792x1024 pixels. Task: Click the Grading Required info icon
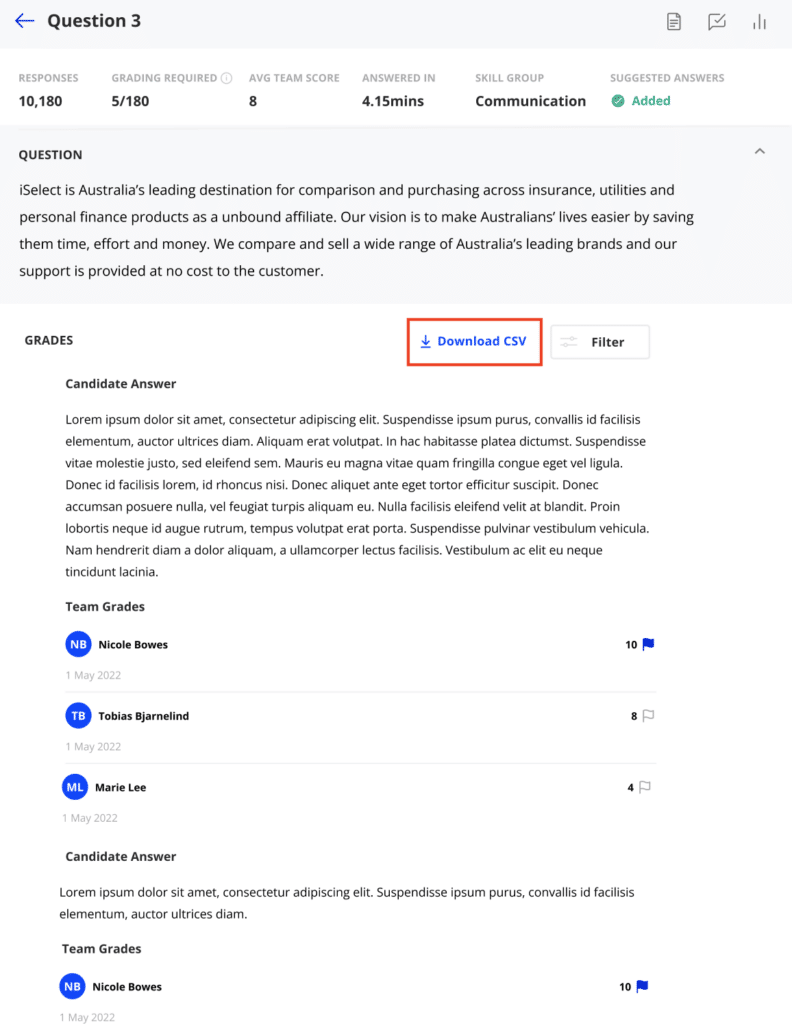[x=227, y=78]
